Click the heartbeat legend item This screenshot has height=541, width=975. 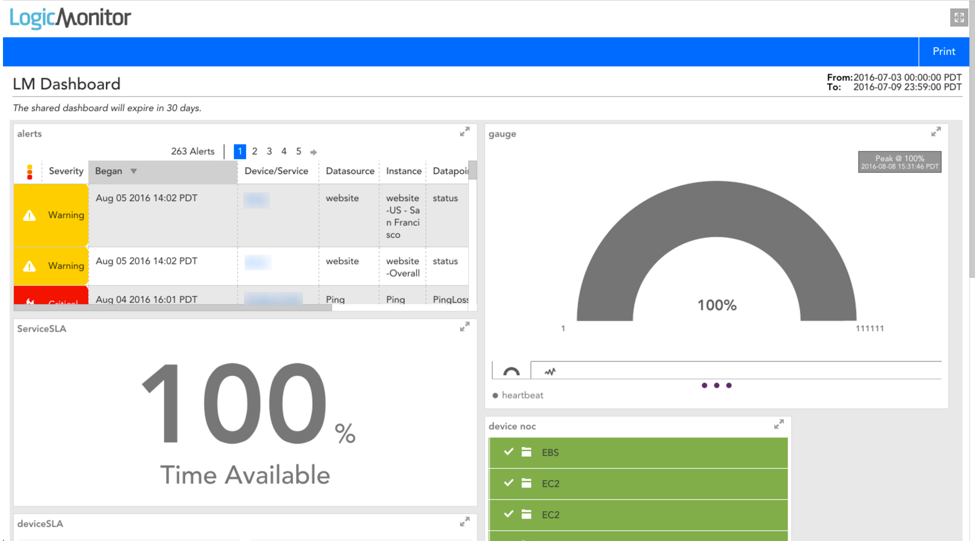(x=518, y=395)
